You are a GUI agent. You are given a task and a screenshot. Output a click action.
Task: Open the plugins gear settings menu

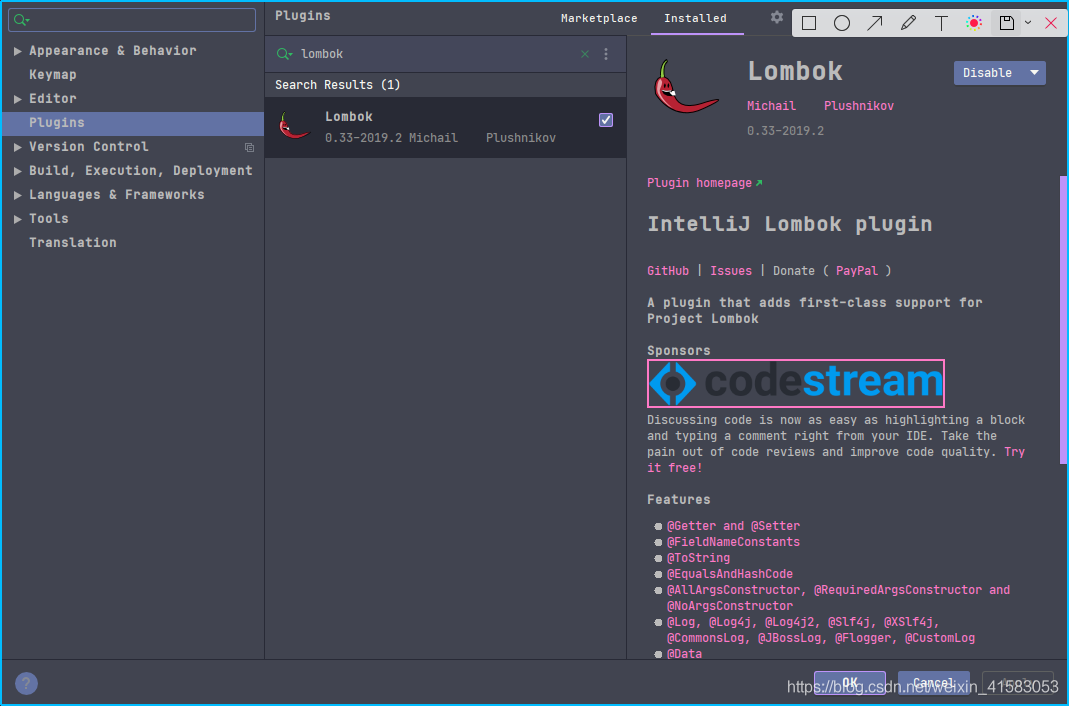(777, 17)
